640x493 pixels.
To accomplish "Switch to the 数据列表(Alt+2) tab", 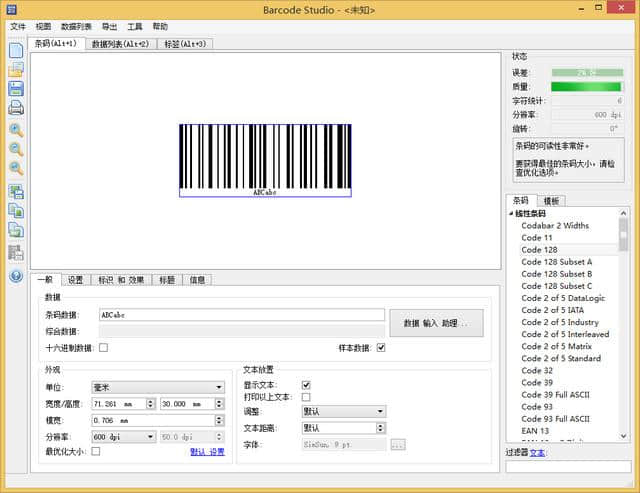I will [x=120, y=44].
